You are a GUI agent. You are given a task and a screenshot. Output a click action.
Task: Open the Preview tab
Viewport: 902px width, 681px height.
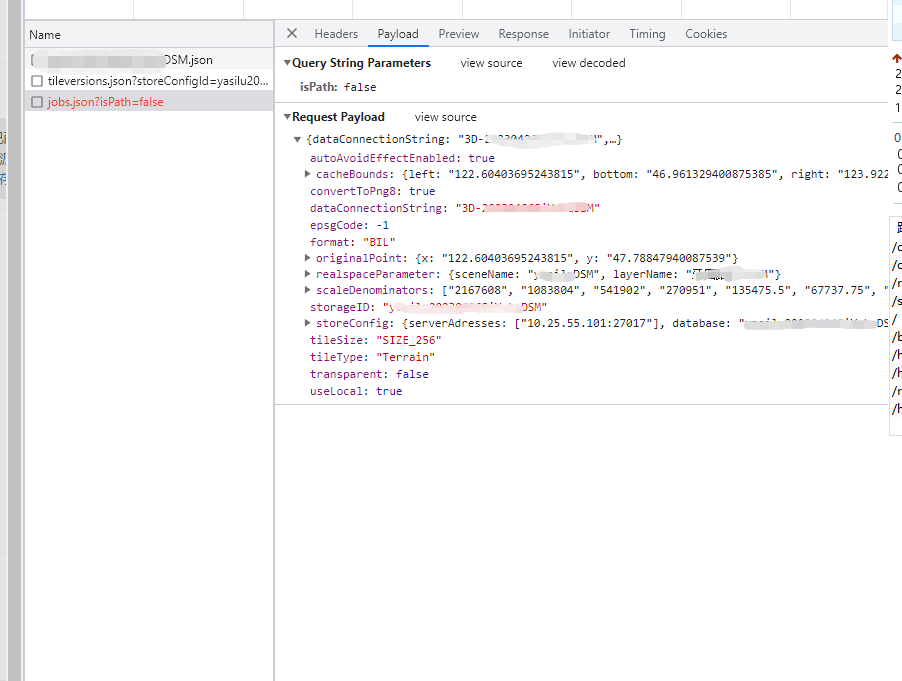click(458, 34)
